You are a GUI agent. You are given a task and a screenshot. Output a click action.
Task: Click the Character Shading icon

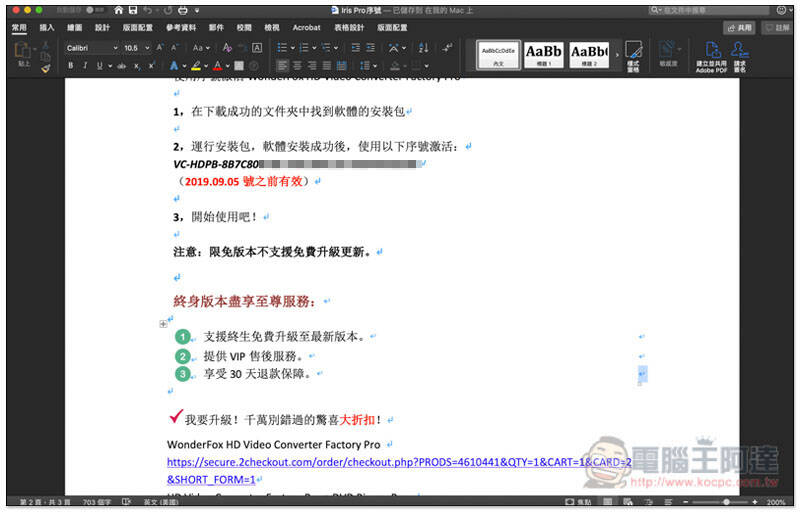click(239, 65)
